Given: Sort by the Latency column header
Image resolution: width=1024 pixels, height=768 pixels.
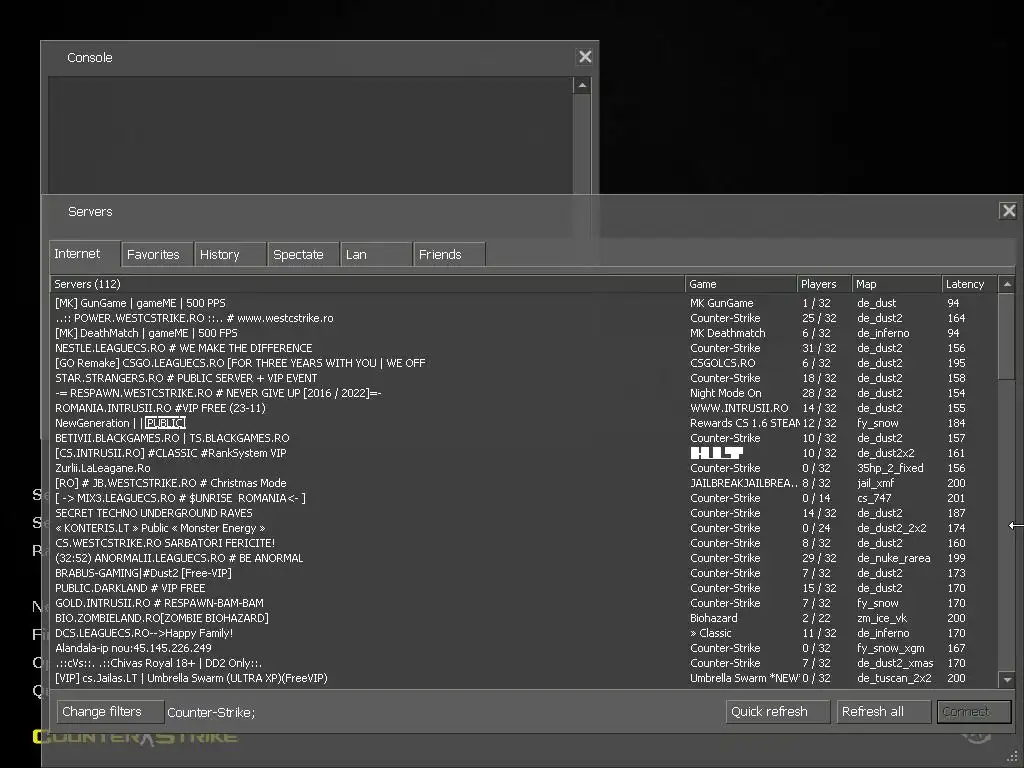Looking at the screenshot, I should [x=969, y=284].
